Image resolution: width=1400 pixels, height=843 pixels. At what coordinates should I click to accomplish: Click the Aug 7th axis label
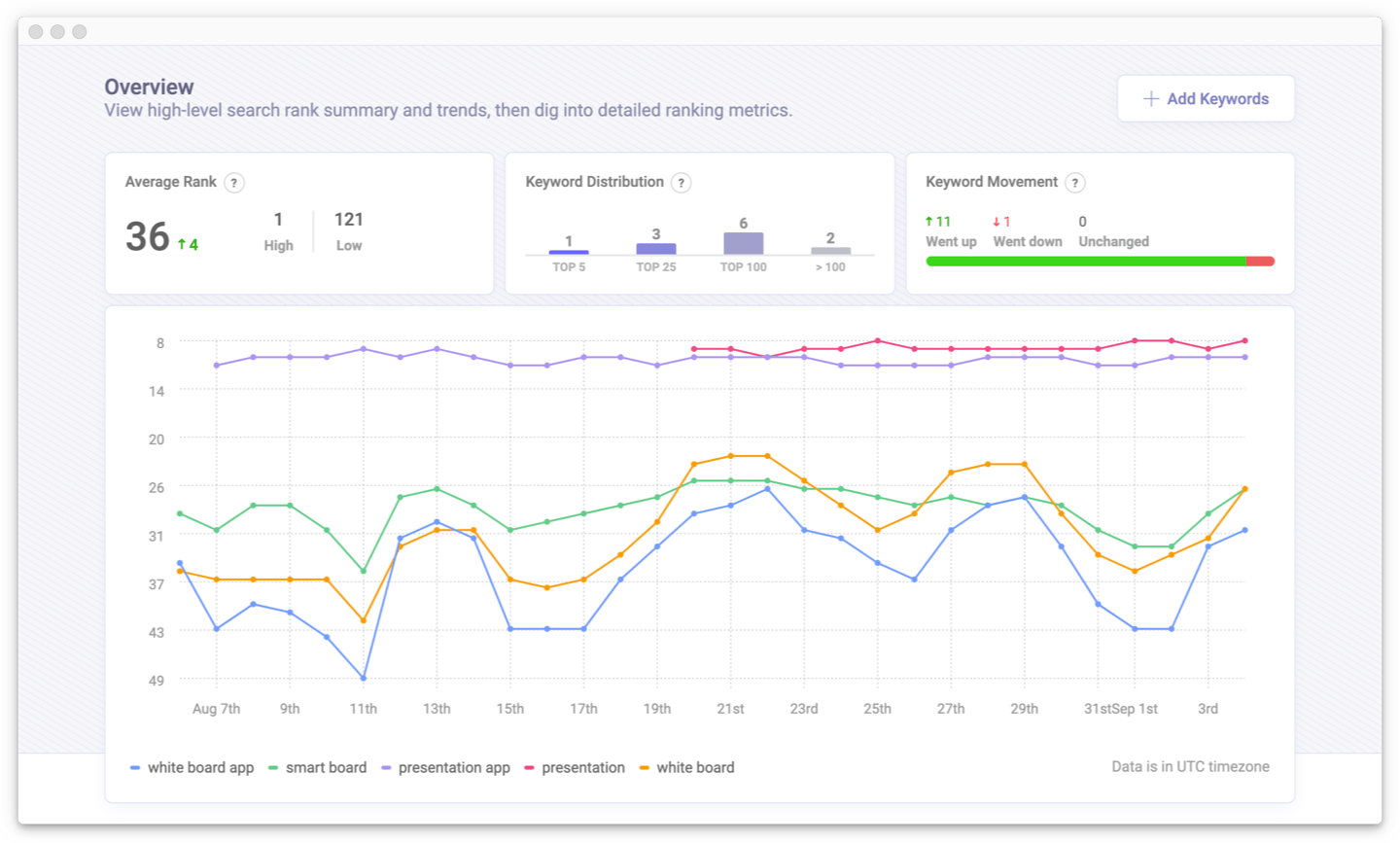tap(216, 709)
